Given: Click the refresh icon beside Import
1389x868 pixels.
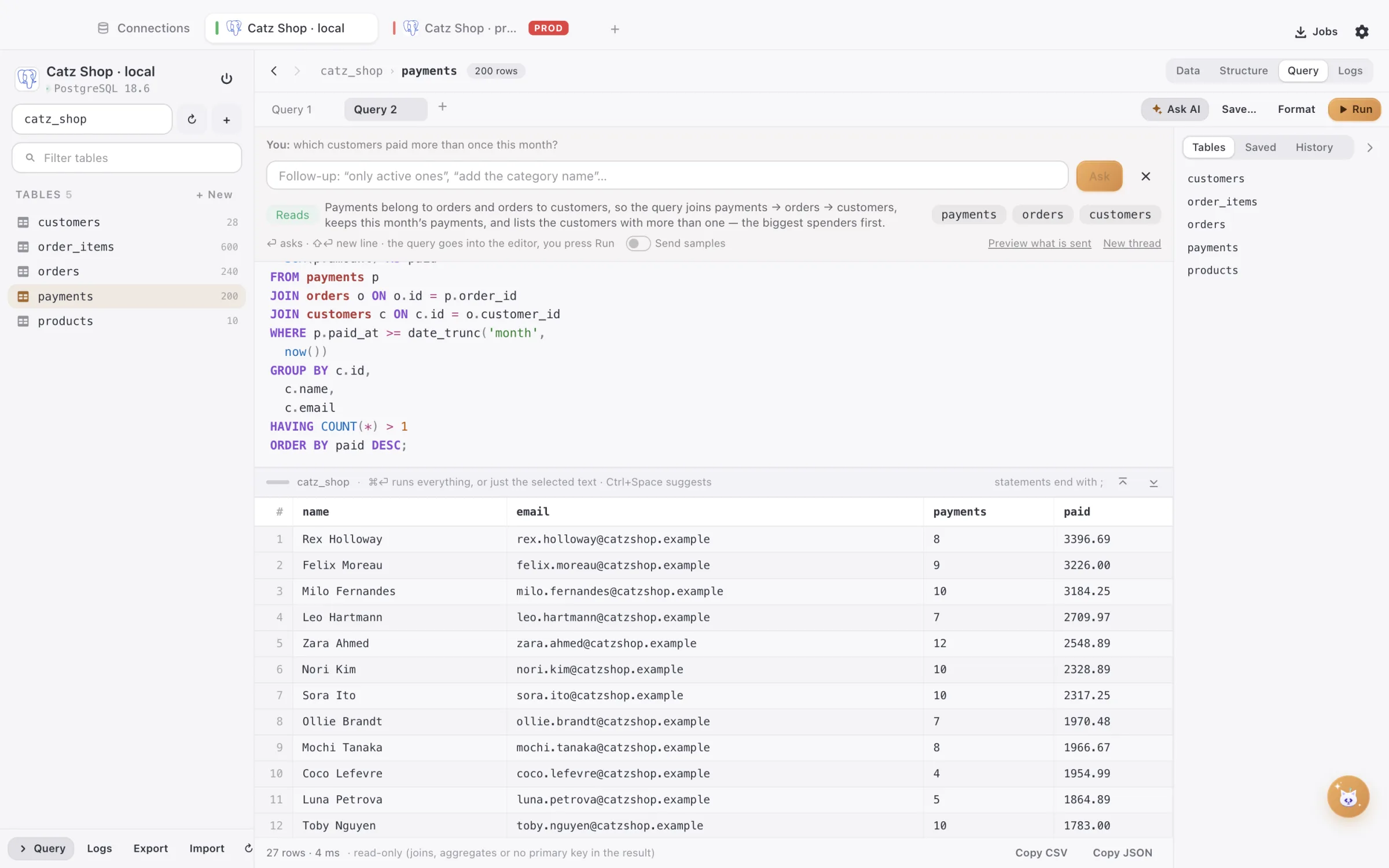Looking at the screenshot, I should (248, 848).
